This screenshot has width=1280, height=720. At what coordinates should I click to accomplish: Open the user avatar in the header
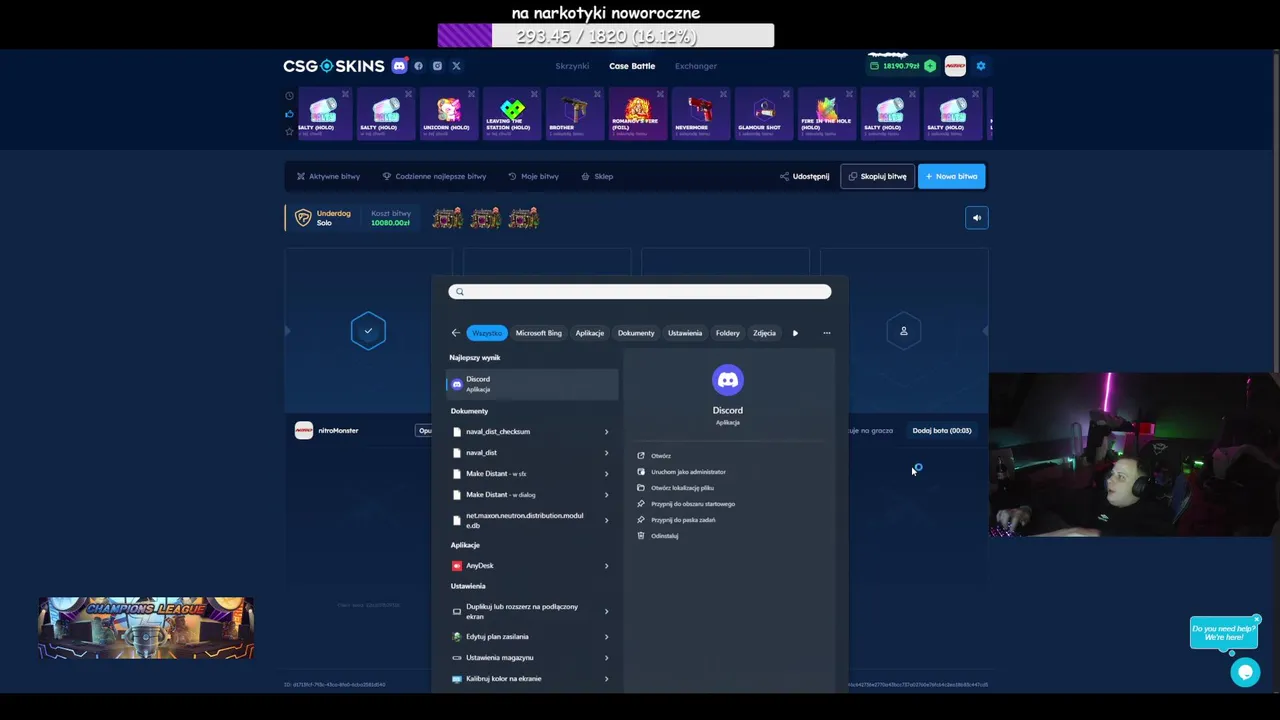tap(955, 66)
